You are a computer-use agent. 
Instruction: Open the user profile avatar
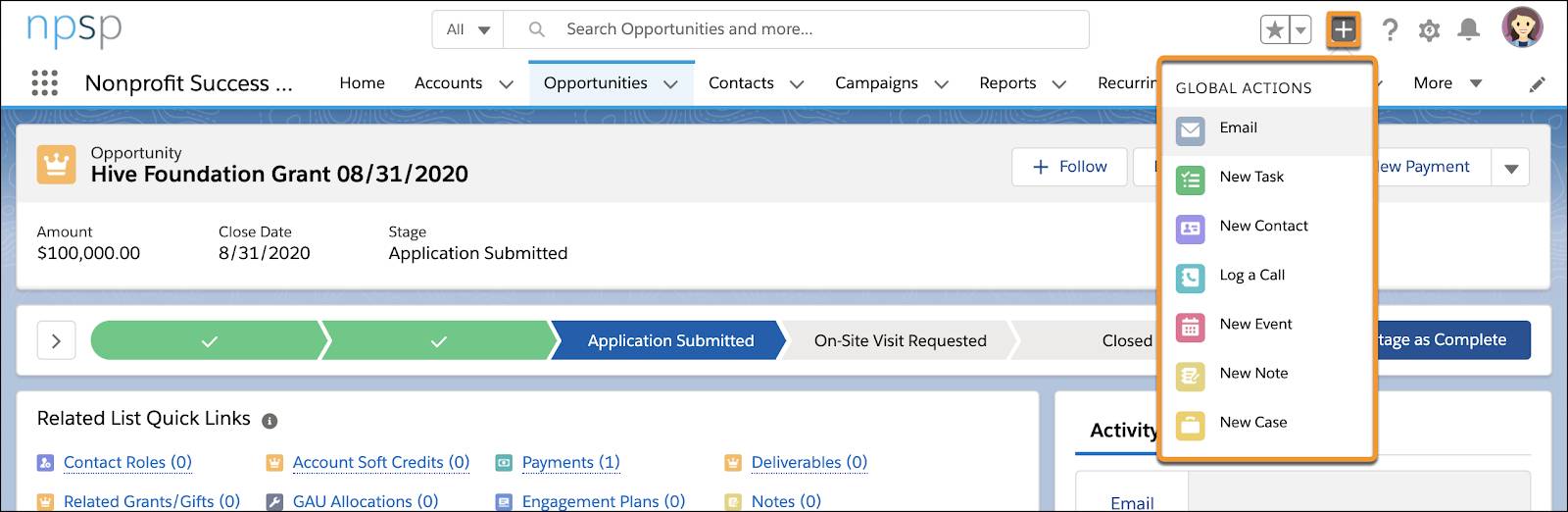click(x=1522, y=27)
